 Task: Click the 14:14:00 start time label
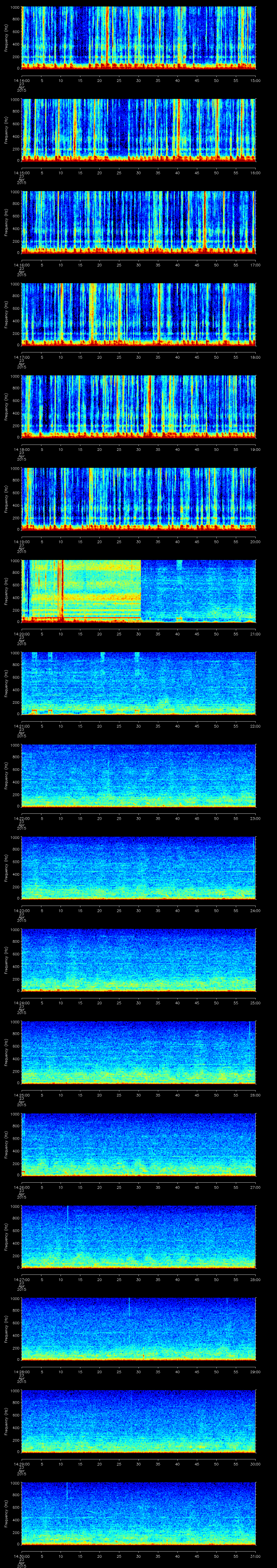[x=21, y=80]
